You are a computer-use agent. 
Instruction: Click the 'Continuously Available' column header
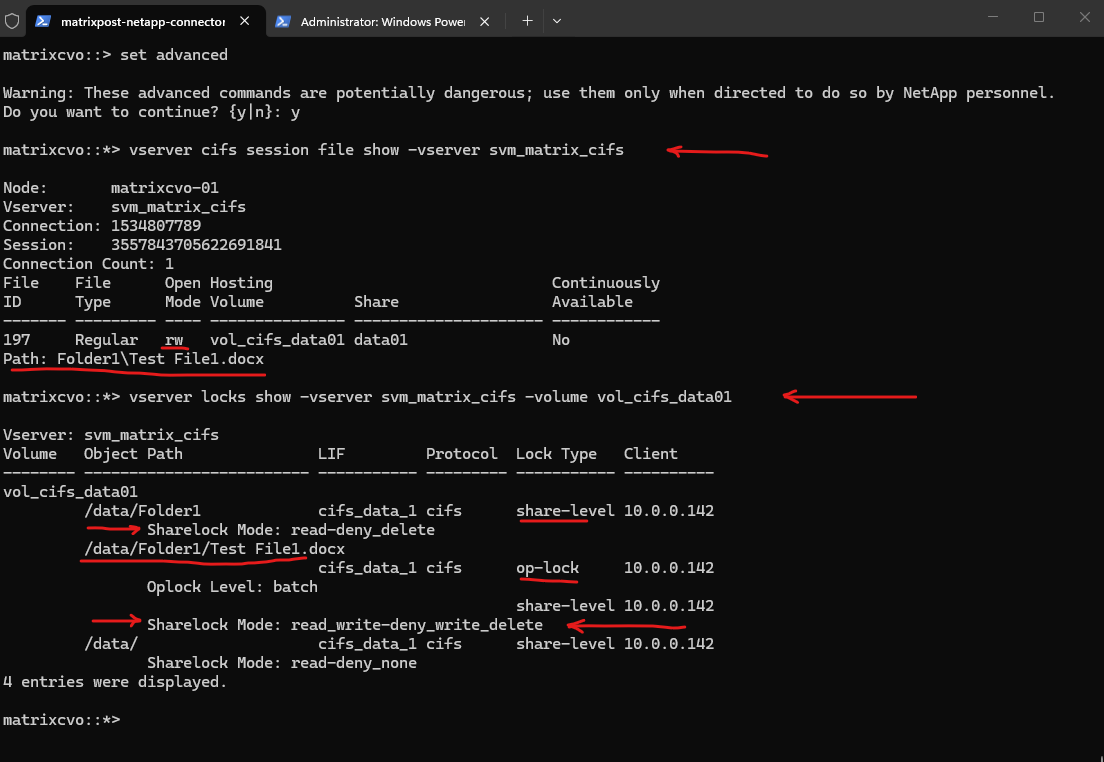click(x=606, y=292)
